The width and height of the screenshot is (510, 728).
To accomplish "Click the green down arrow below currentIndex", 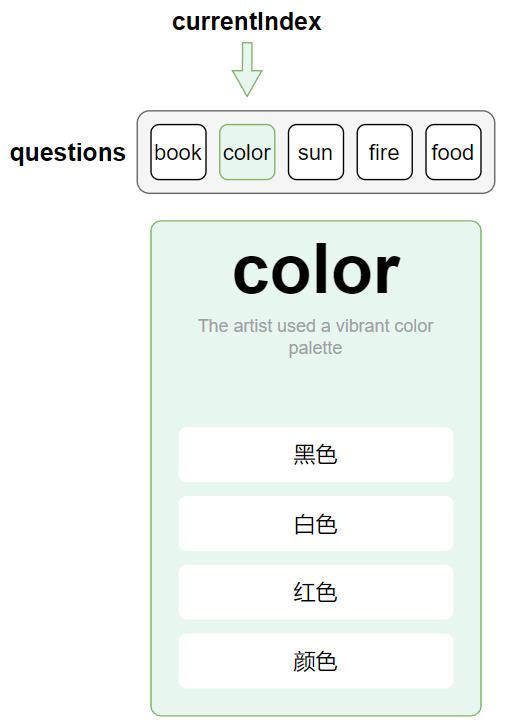I will (x=247, y=69).
